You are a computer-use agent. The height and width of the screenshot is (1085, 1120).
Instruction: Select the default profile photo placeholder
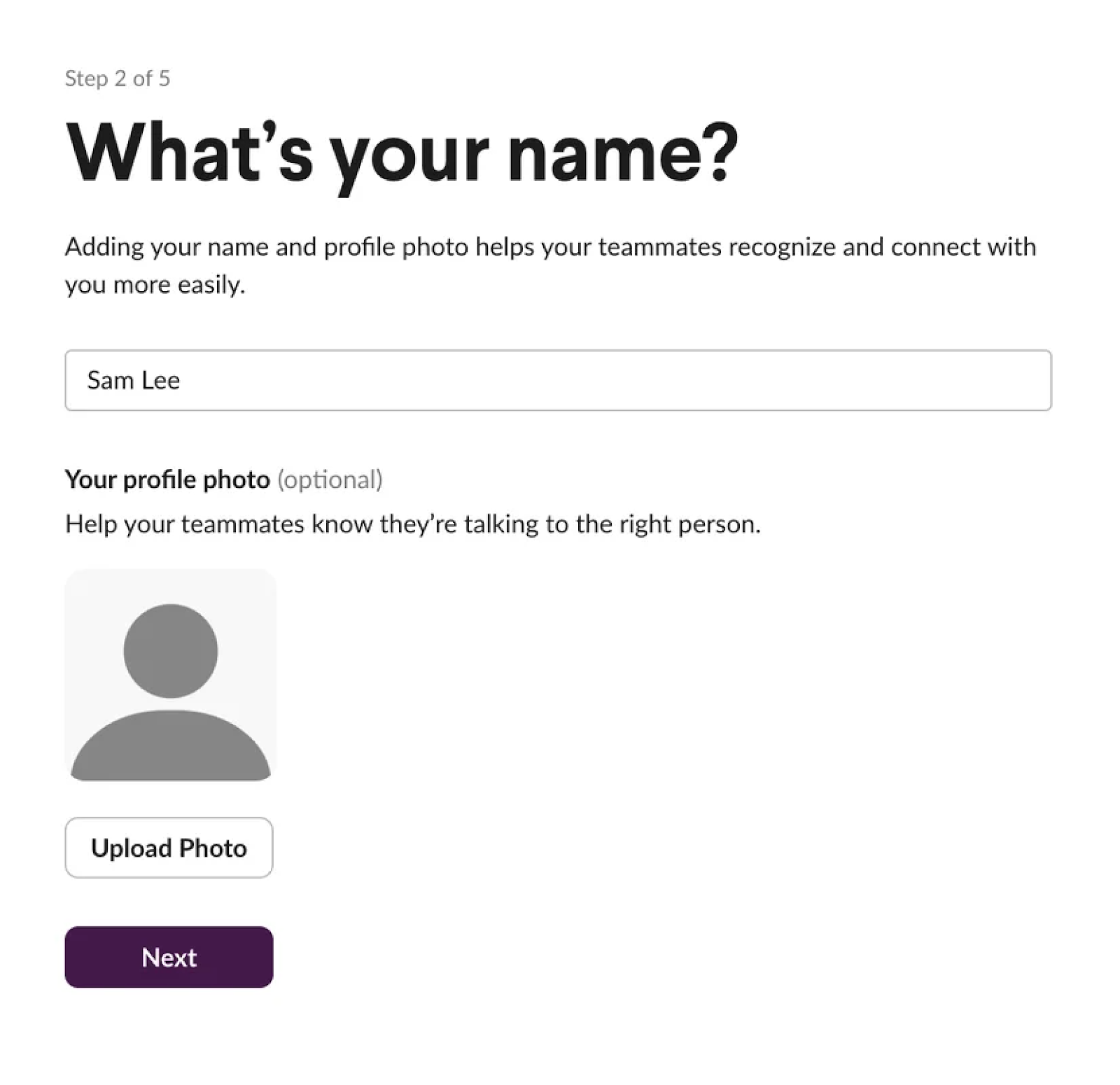(x=170, y=674)
